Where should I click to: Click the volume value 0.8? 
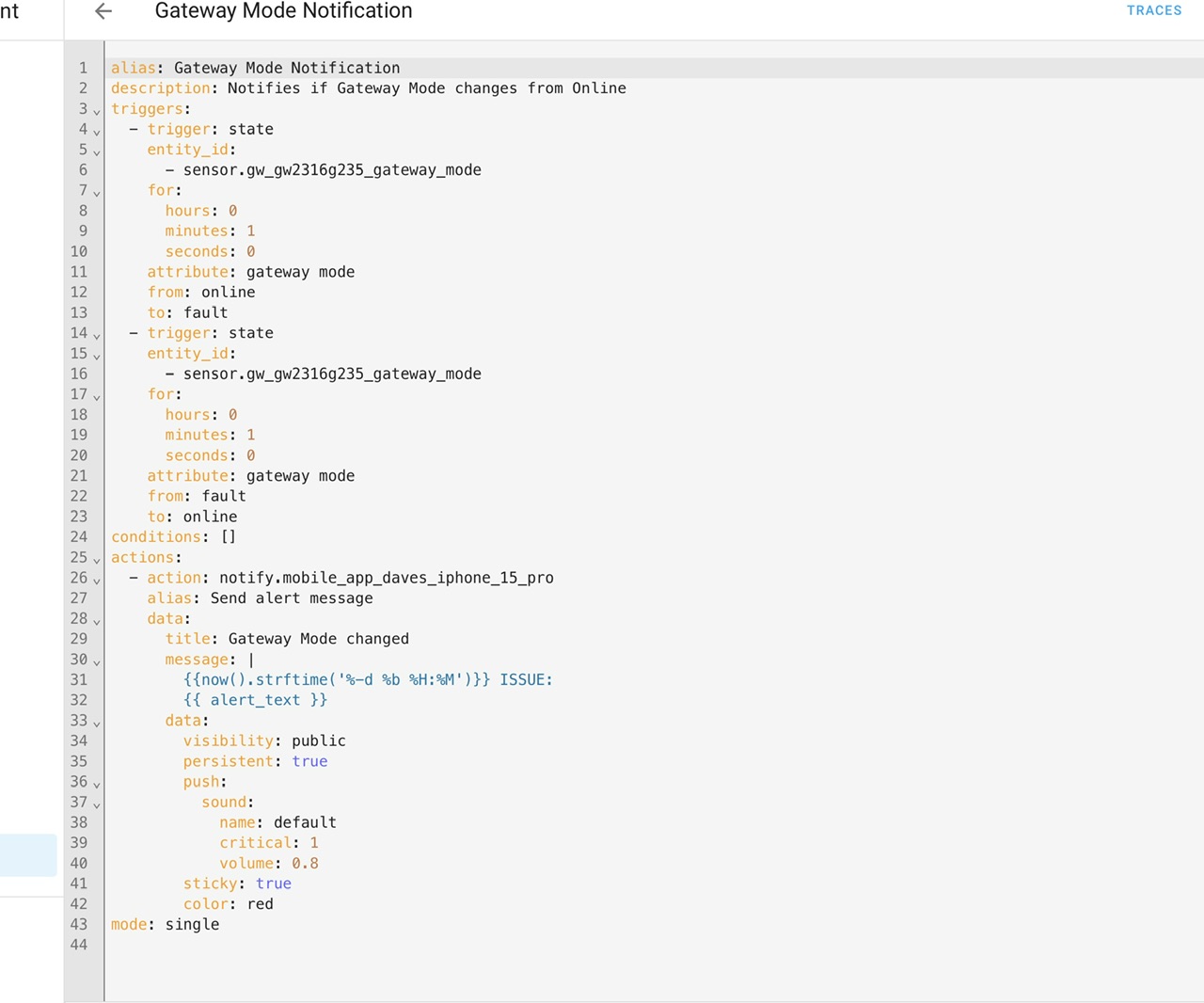(x=305, y=863)
